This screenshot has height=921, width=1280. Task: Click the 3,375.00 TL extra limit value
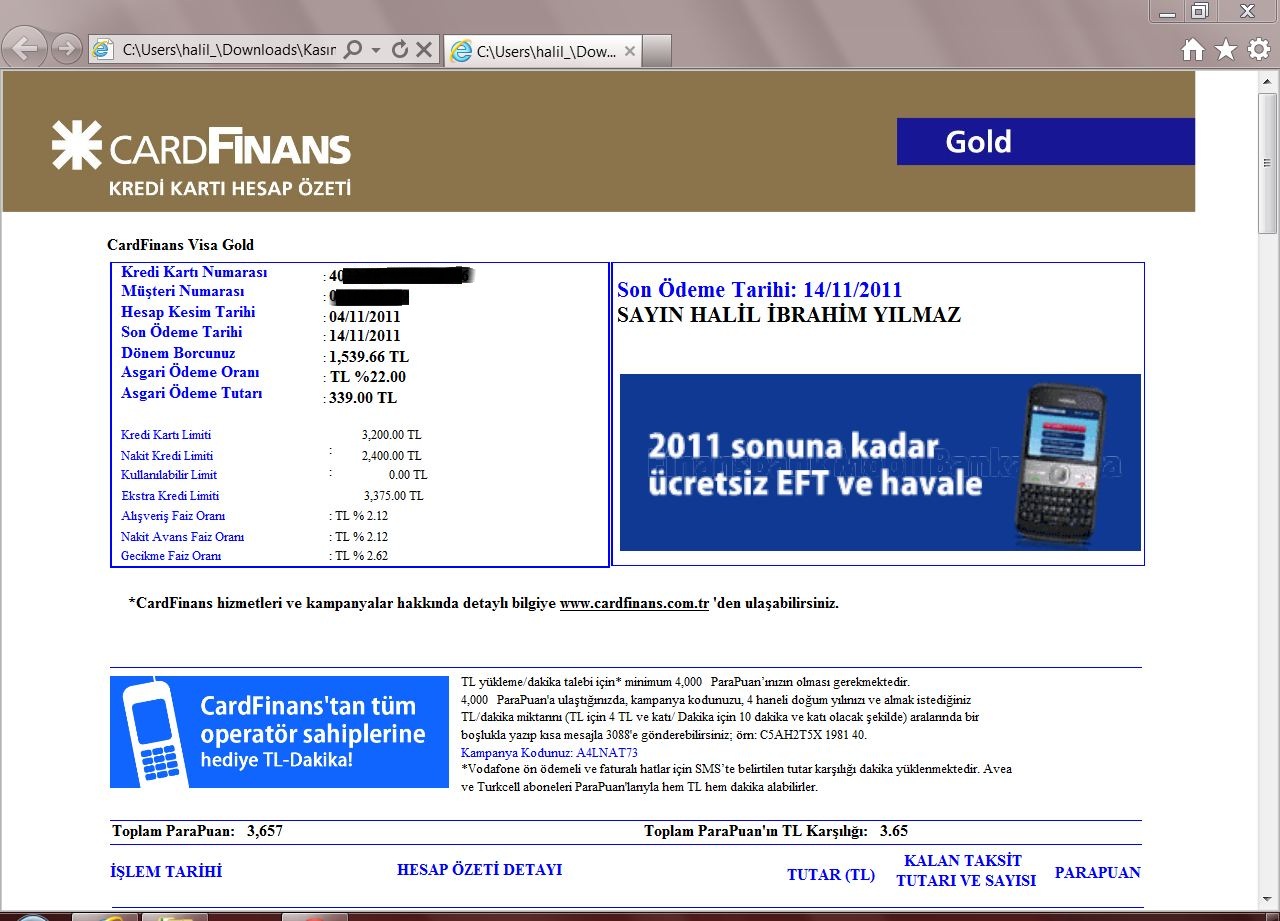click(x=393, y=496)
